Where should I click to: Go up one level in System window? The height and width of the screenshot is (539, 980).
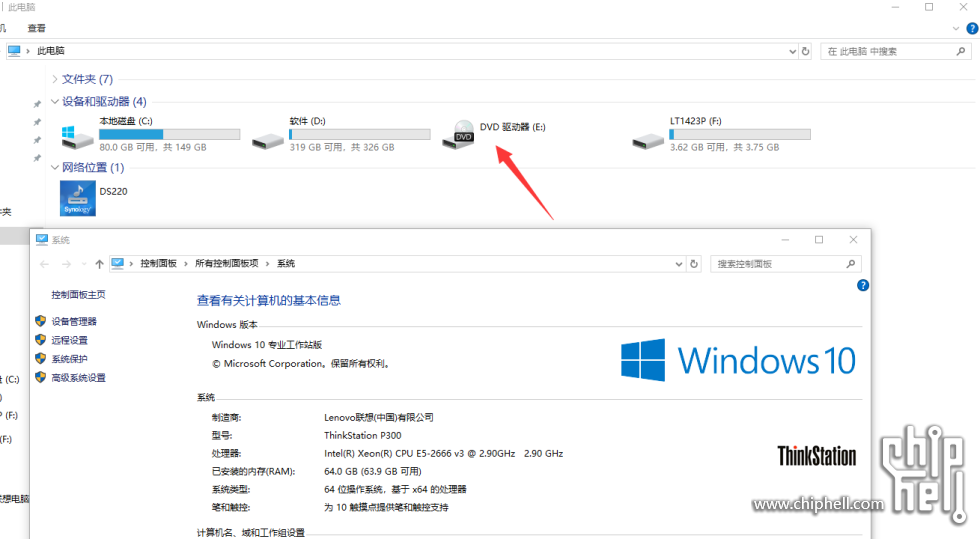[x=99, y=264]
